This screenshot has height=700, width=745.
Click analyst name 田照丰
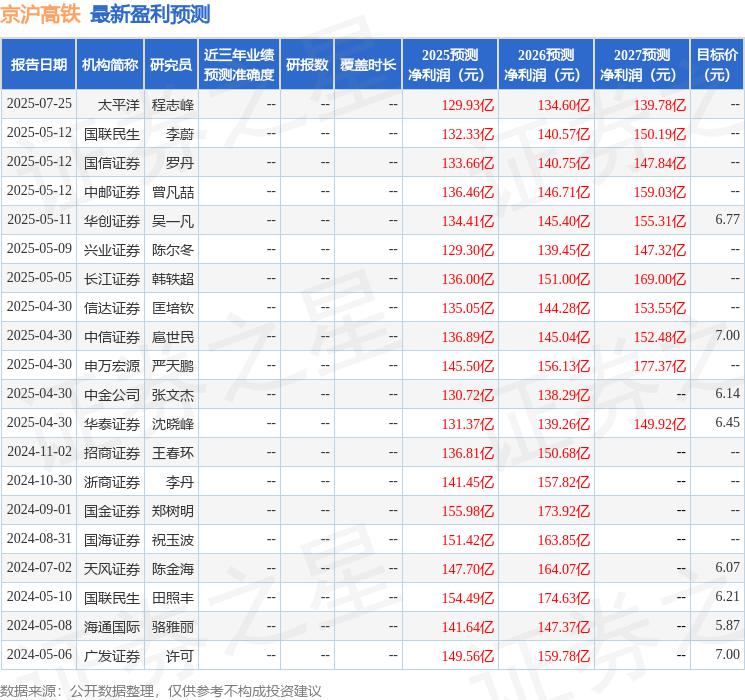point(172,598)
